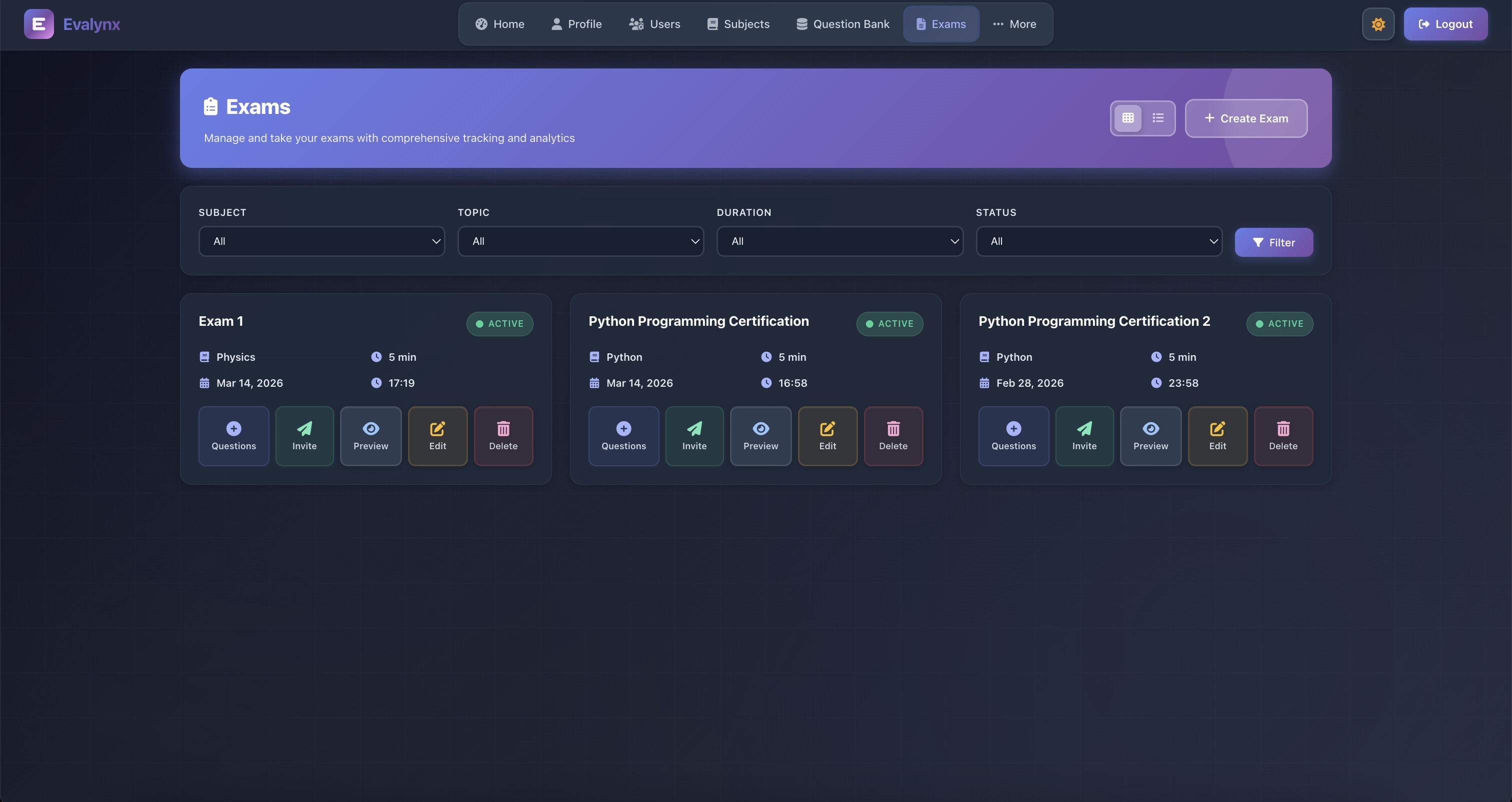Click Active status badge on Exam 1
This screenshot has height=802, width=1512.
point(499,324)
